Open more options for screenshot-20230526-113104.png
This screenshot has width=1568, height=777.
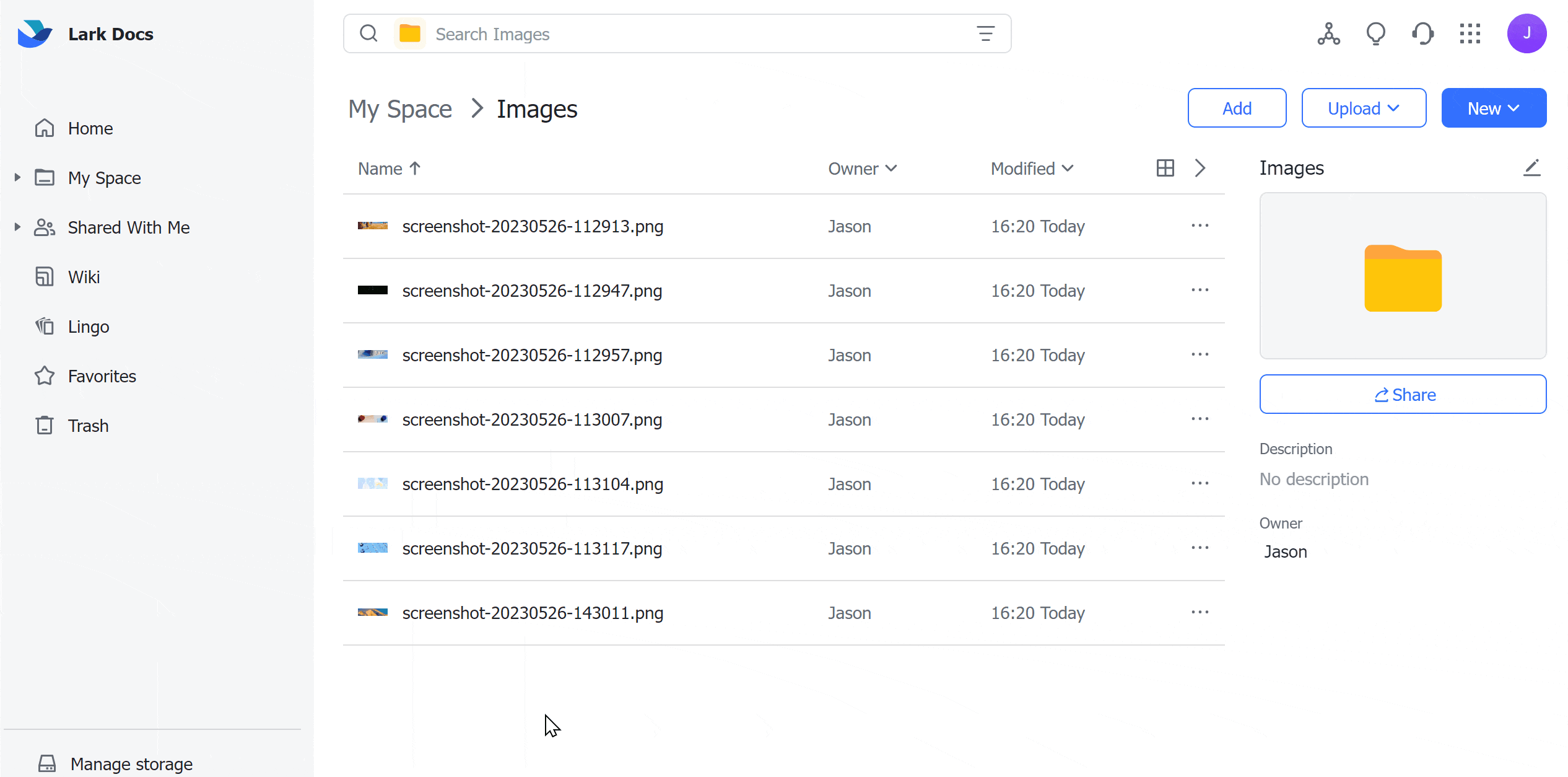click(1200, 484)
